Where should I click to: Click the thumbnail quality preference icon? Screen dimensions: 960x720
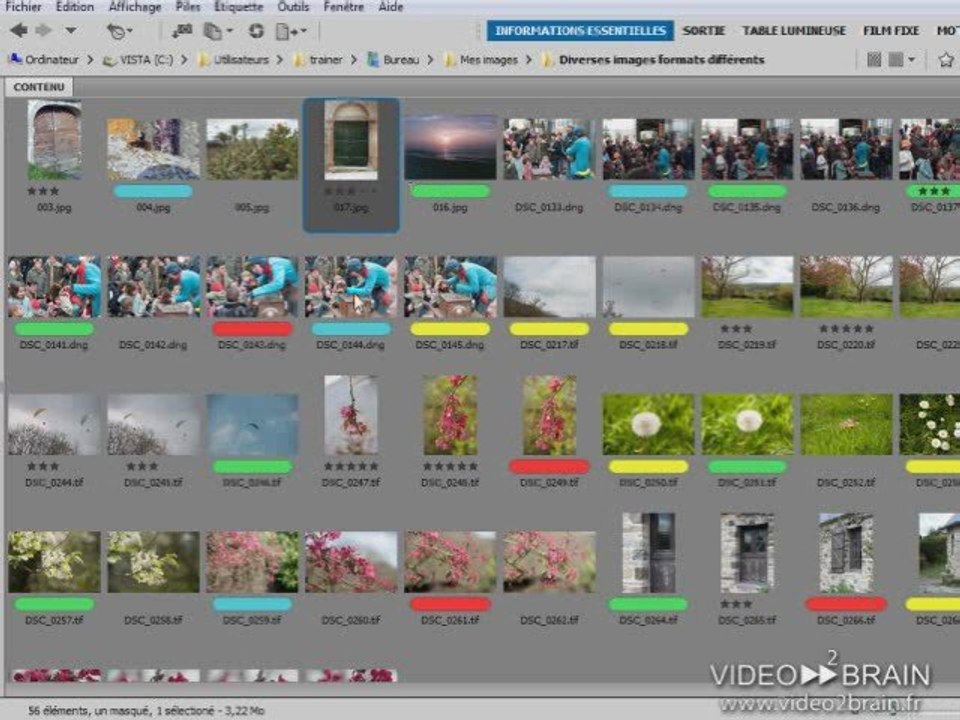coord(874,59)
